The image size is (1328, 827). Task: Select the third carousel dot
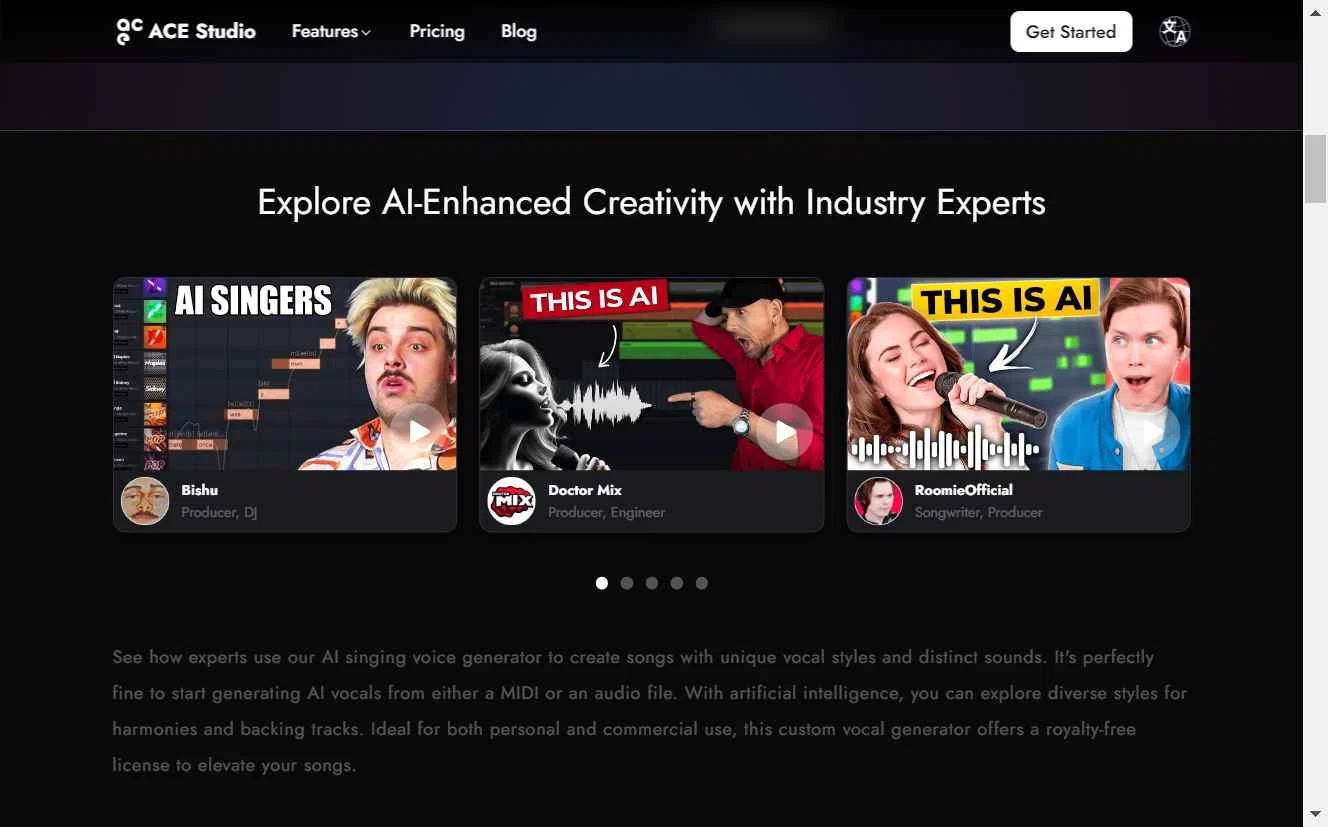(652, 583)
